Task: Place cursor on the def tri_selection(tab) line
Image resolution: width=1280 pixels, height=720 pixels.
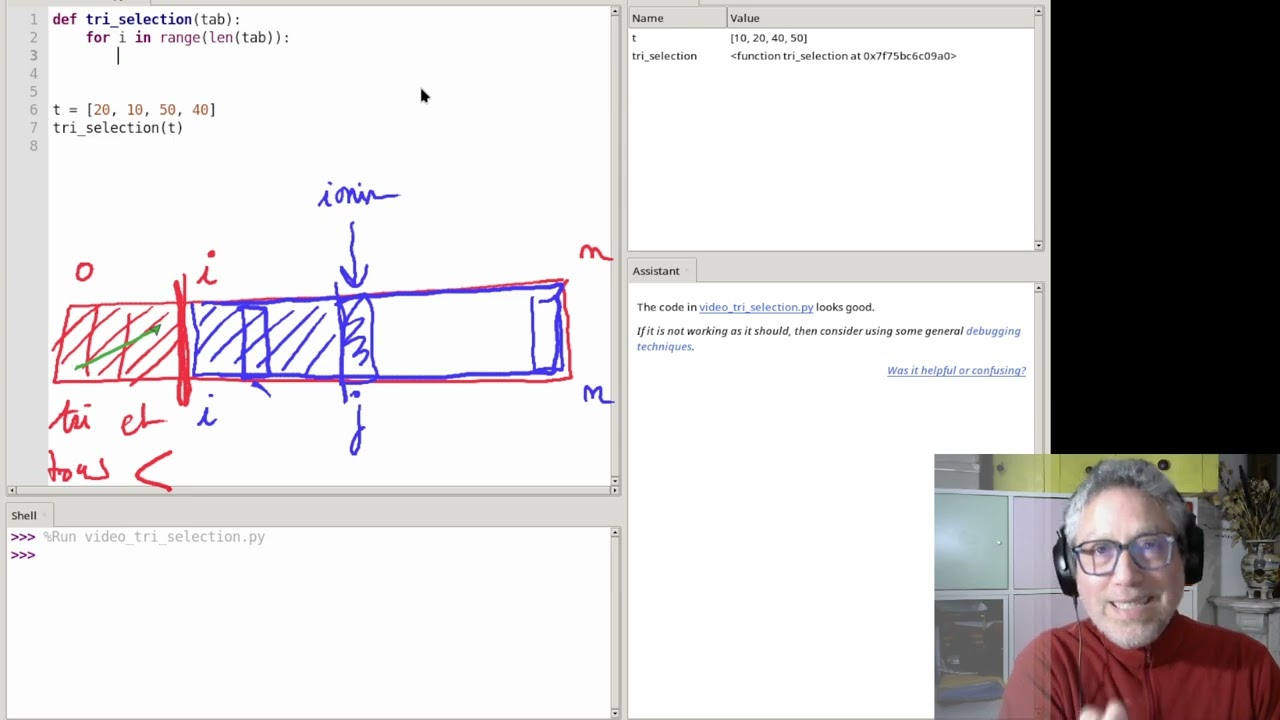Action: (x=146, y=19)
